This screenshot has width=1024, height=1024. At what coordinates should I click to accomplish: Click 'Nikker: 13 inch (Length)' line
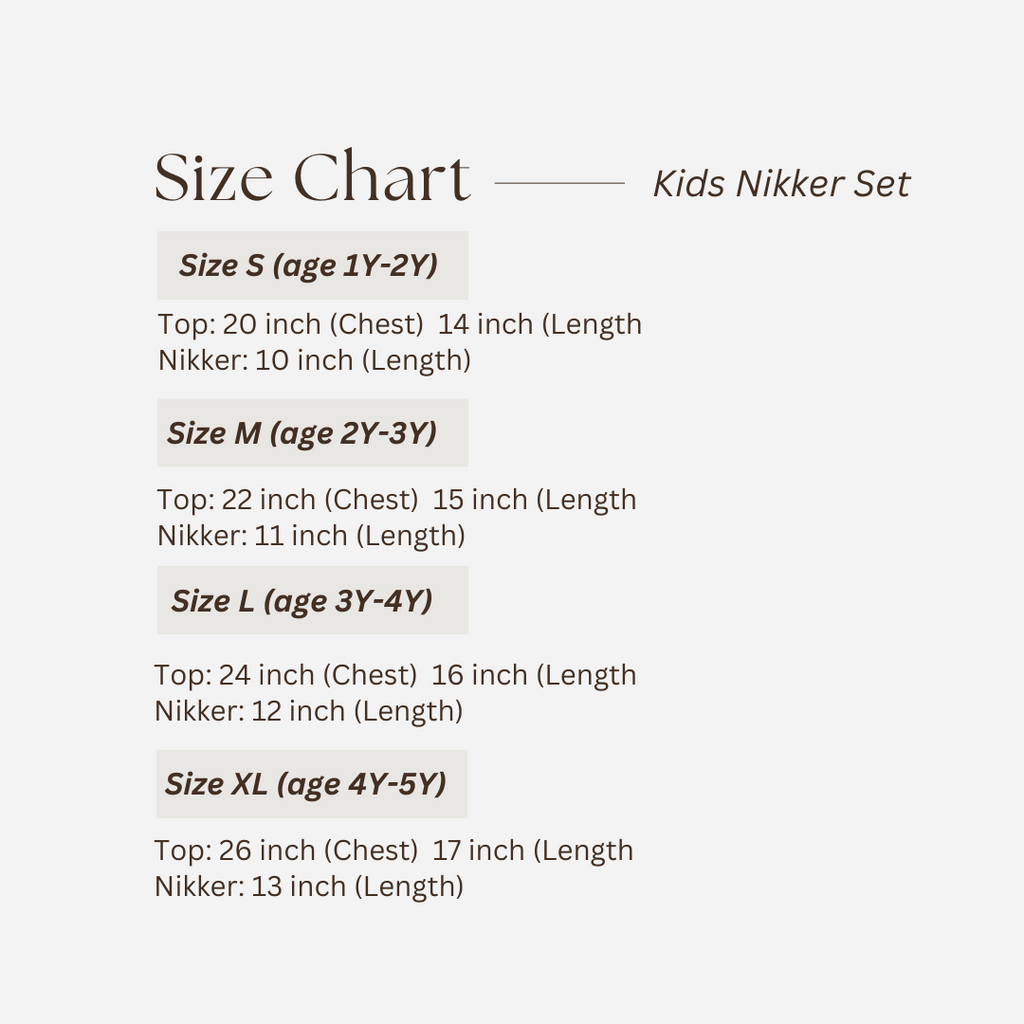309,887
